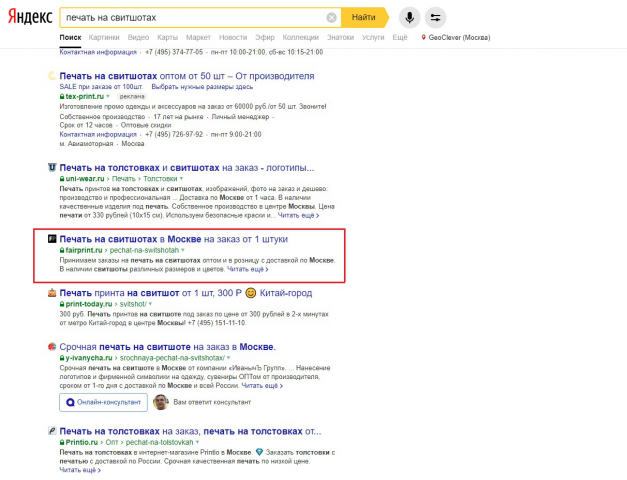Open search settings sliders icon
The height and width of the screenshot is (480, 627).
pos(435,18)
